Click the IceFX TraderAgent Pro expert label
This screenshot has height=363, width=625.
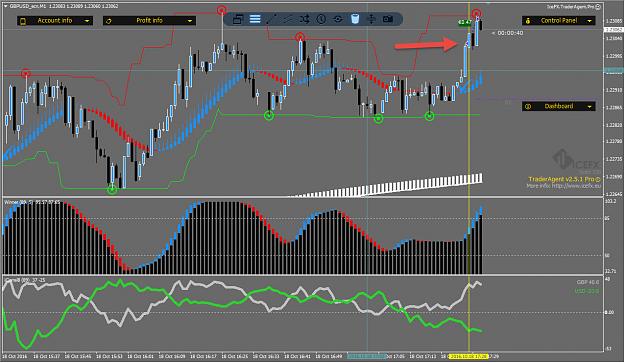pos(571,7)
